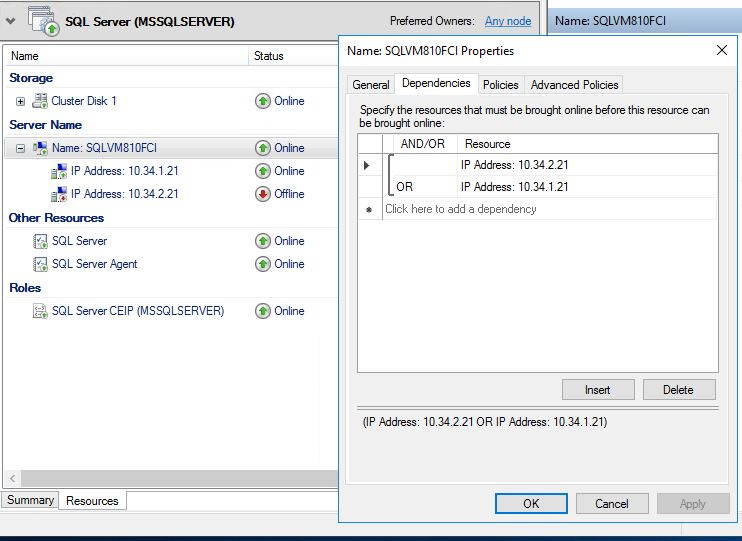The height and width of the screenshot is (541, 742).
Task: Confirm the dialog with OK
Action: 531,504
